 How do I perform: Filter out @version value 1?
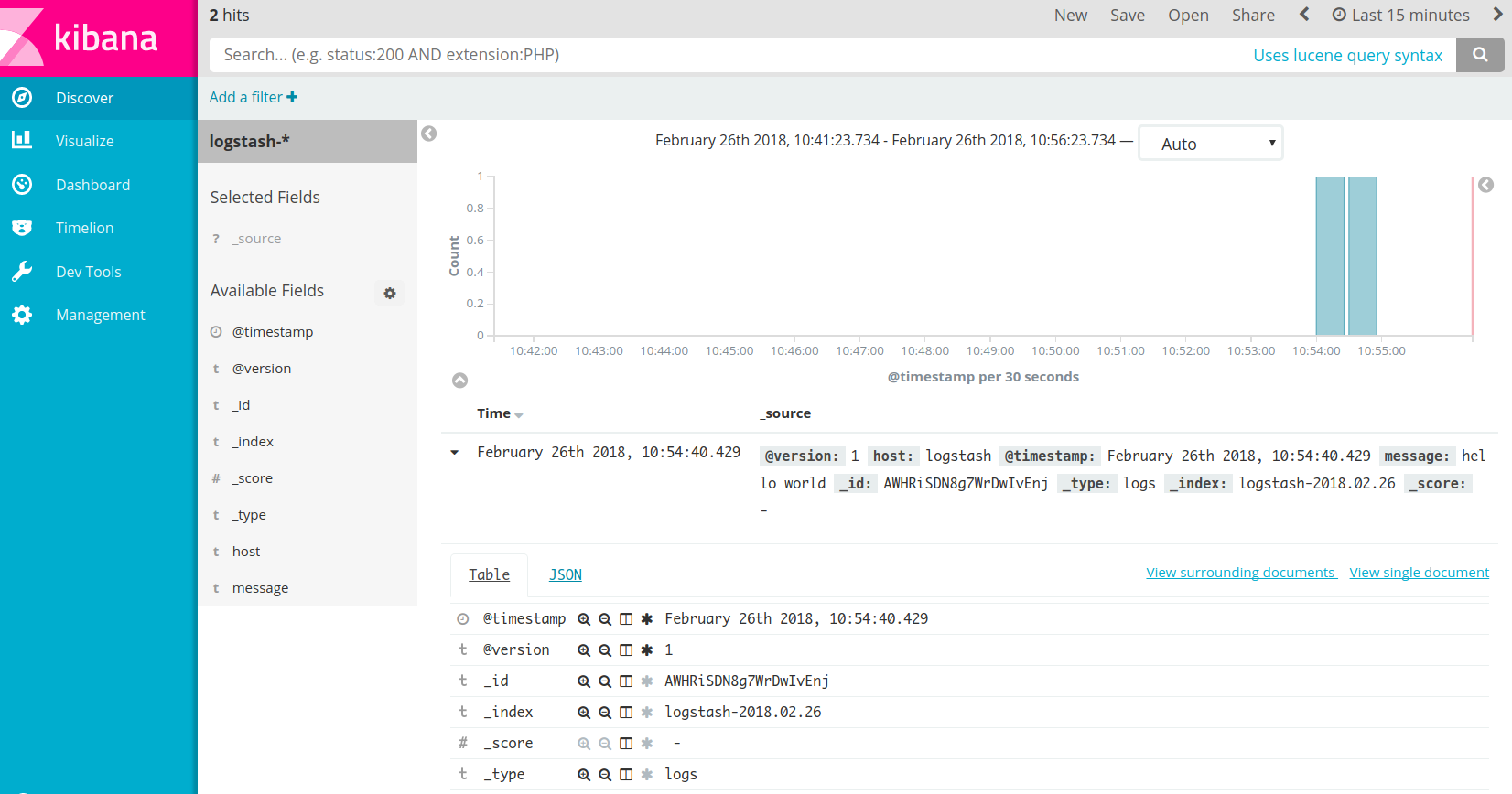605,650
